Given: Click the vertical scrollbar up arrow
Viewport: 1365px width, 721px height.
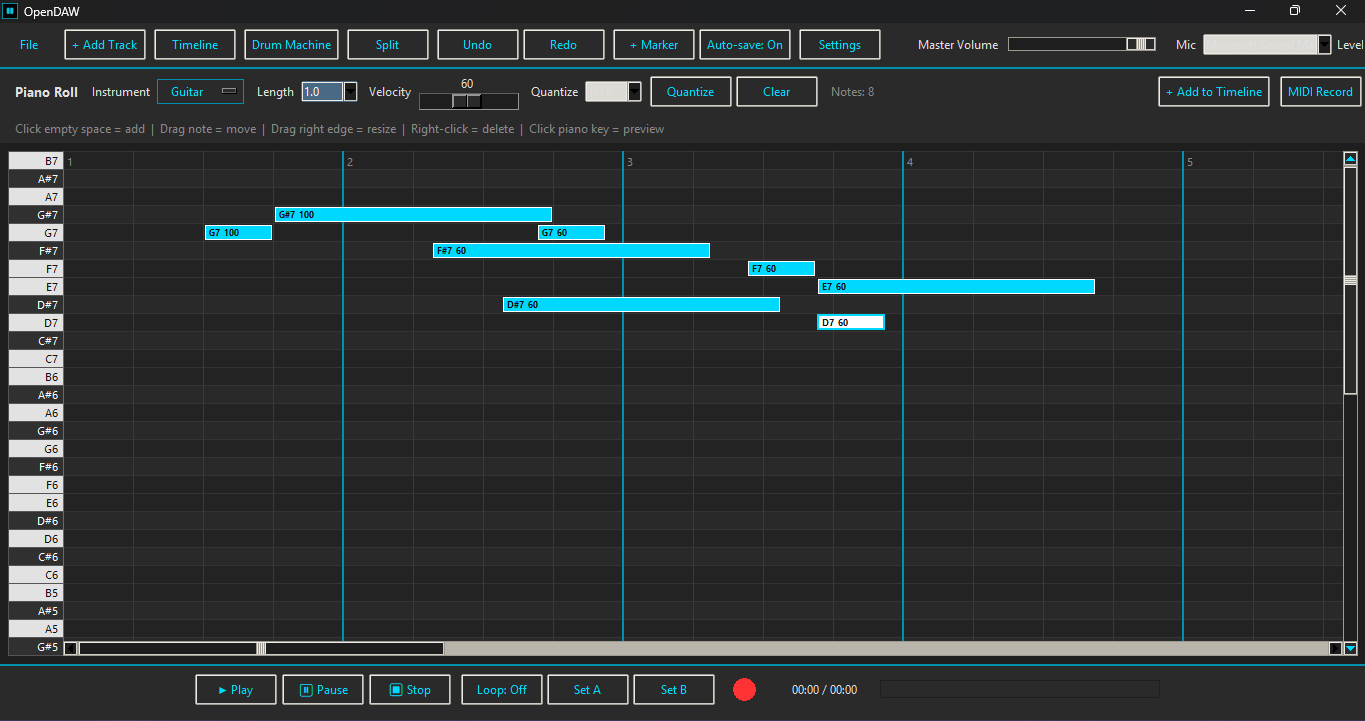Looking at the screenshot, I should click(1350, 159).
